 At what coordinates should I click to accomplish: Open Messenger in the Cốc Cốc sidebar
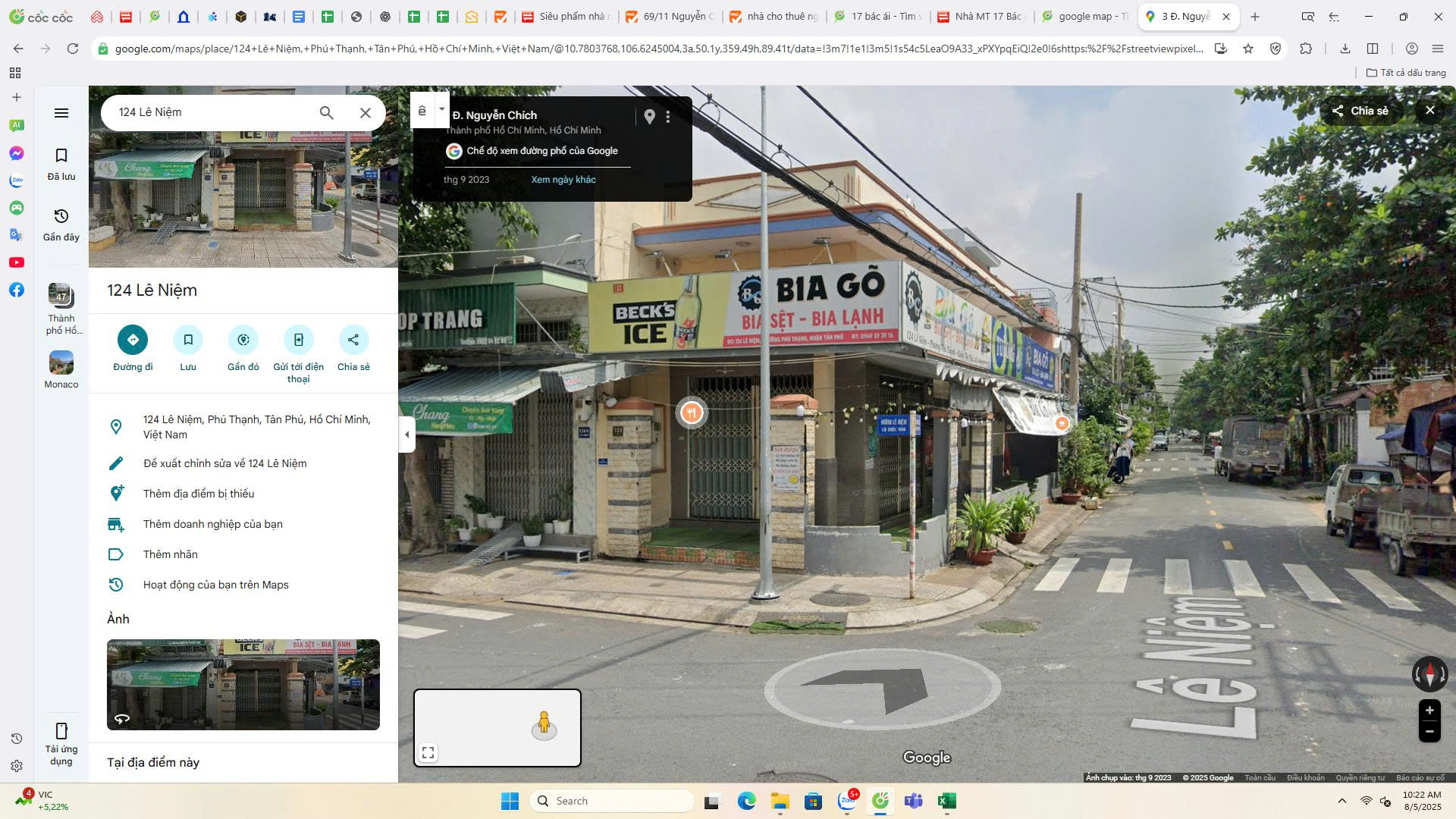(17, 153)
